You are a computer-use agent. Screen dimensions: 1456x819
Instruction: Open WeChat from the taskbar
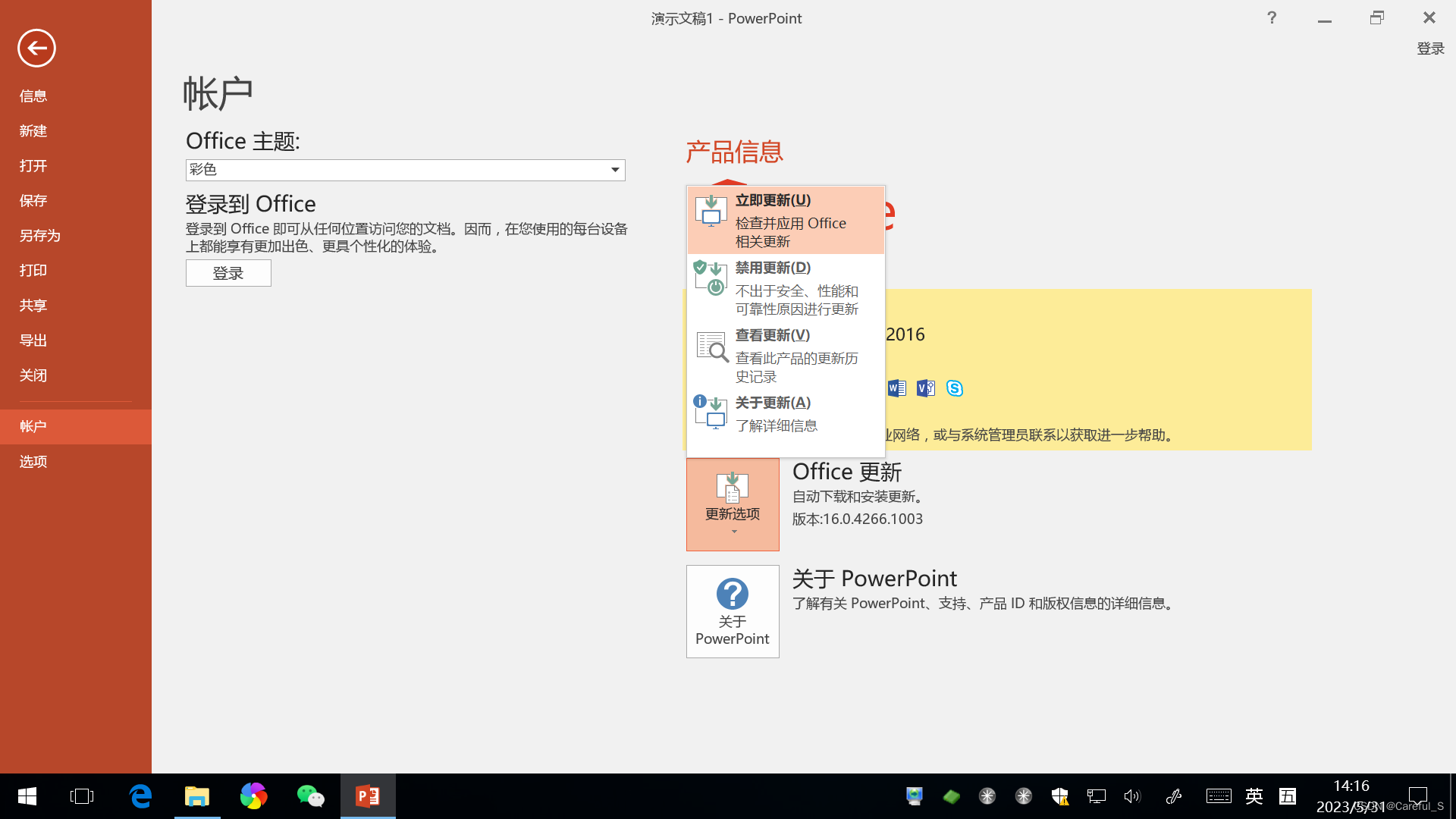pyautogui.click(x=310, y=796)
